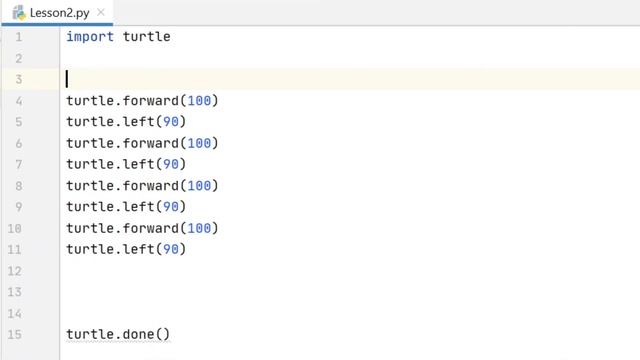Click line number 8 in the gutter
The image size is (640, 360).
coord(19,186)
